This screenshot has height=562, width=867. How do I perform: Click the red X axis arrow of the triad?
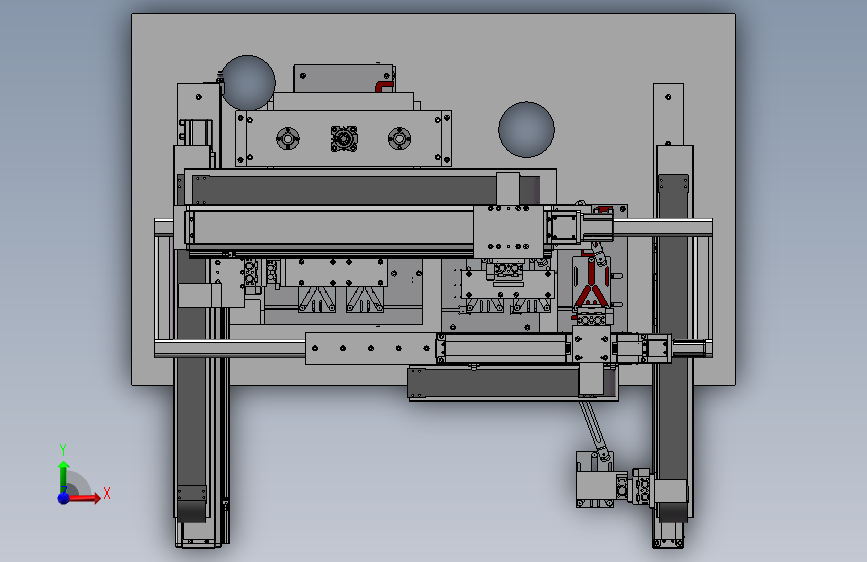click(x=84, y=498)
